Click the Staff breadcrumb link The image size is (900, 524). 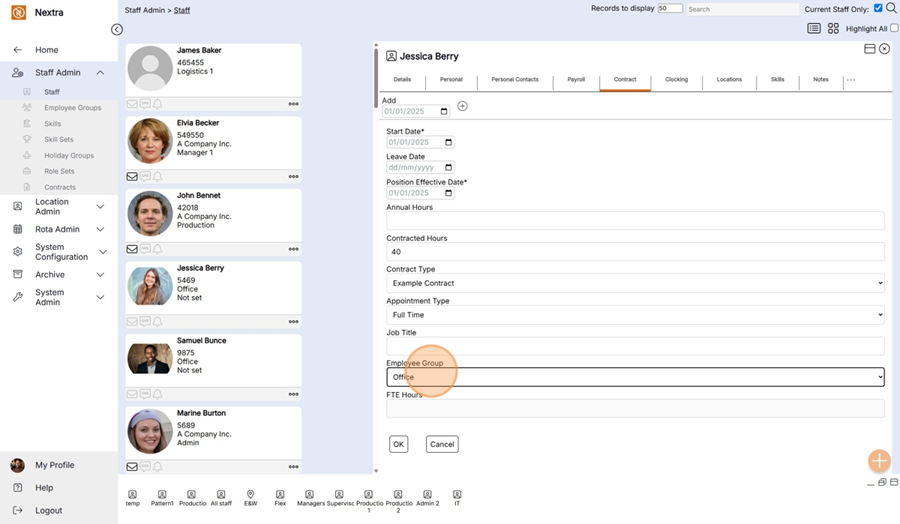pos(182,10)
